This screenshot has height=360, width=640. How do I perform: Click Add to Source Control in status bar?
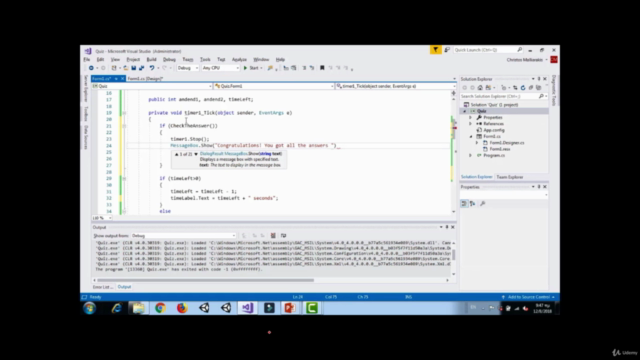click(529, 297)
